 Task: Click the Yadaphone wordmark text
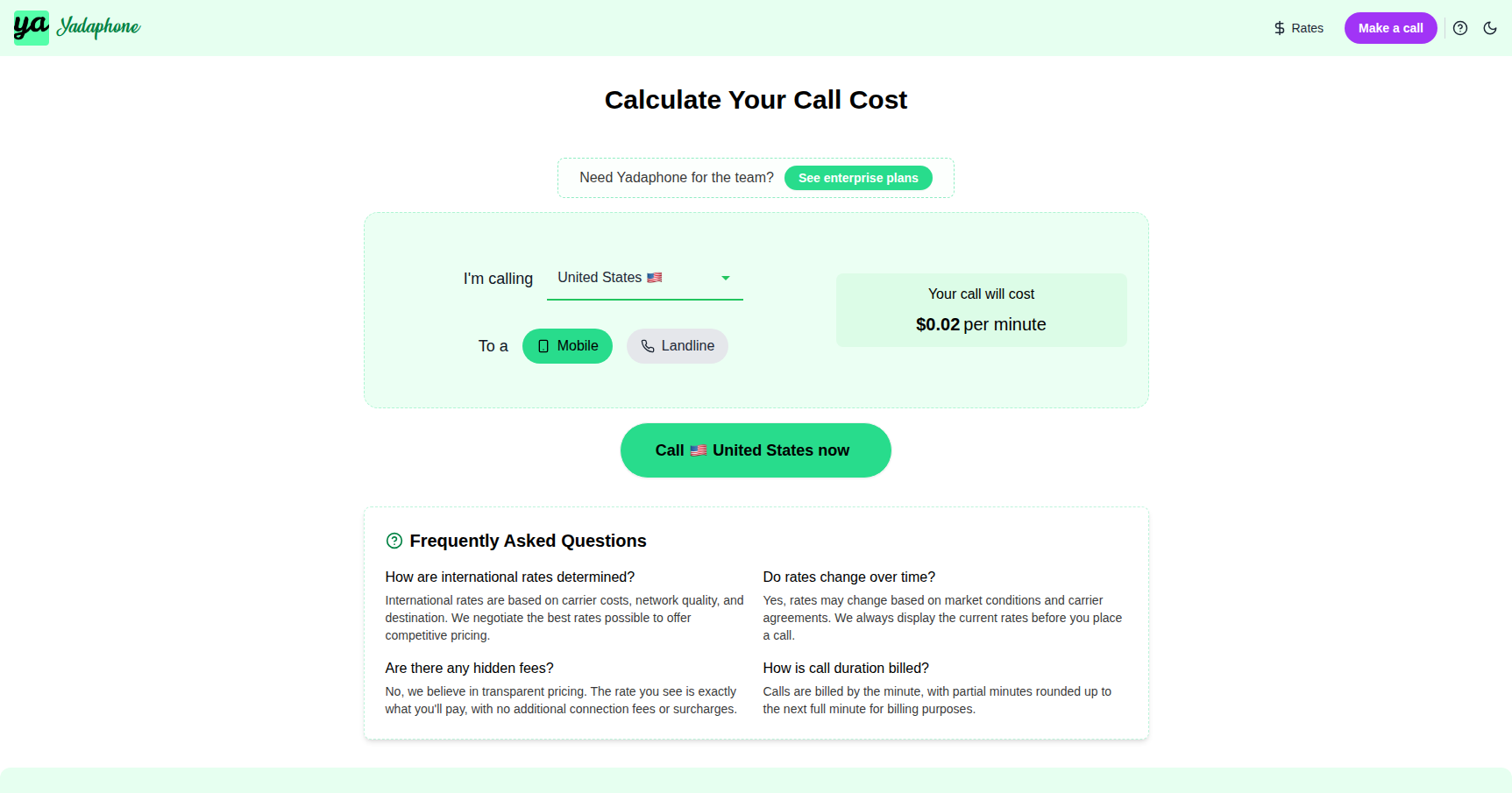coord(98,27)
